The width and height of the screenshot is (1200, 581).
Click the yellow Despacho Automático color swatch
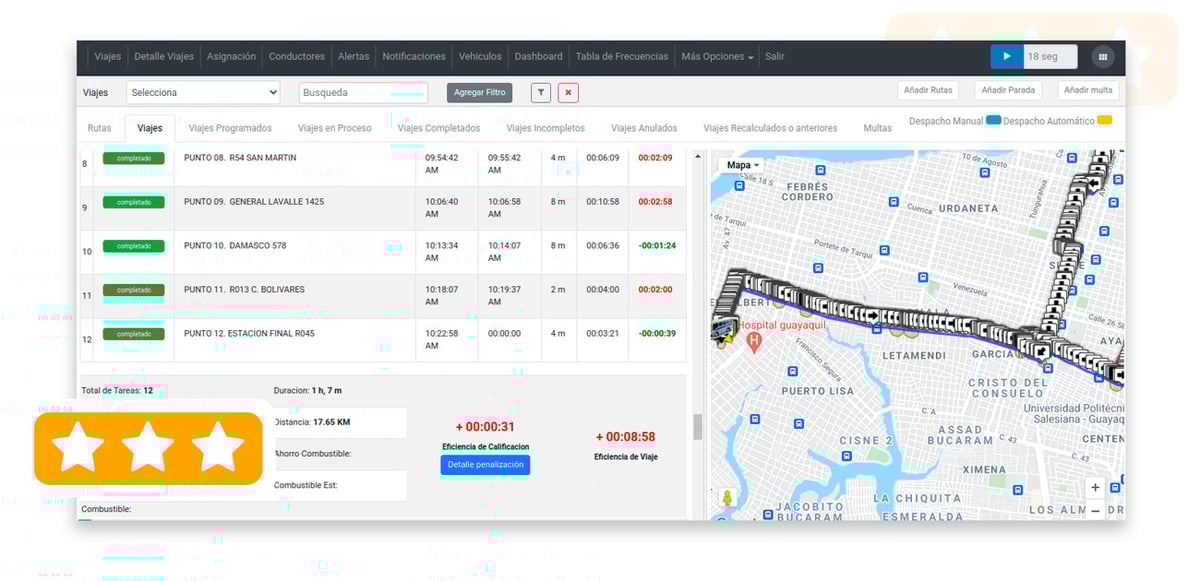pos(1105,121)
